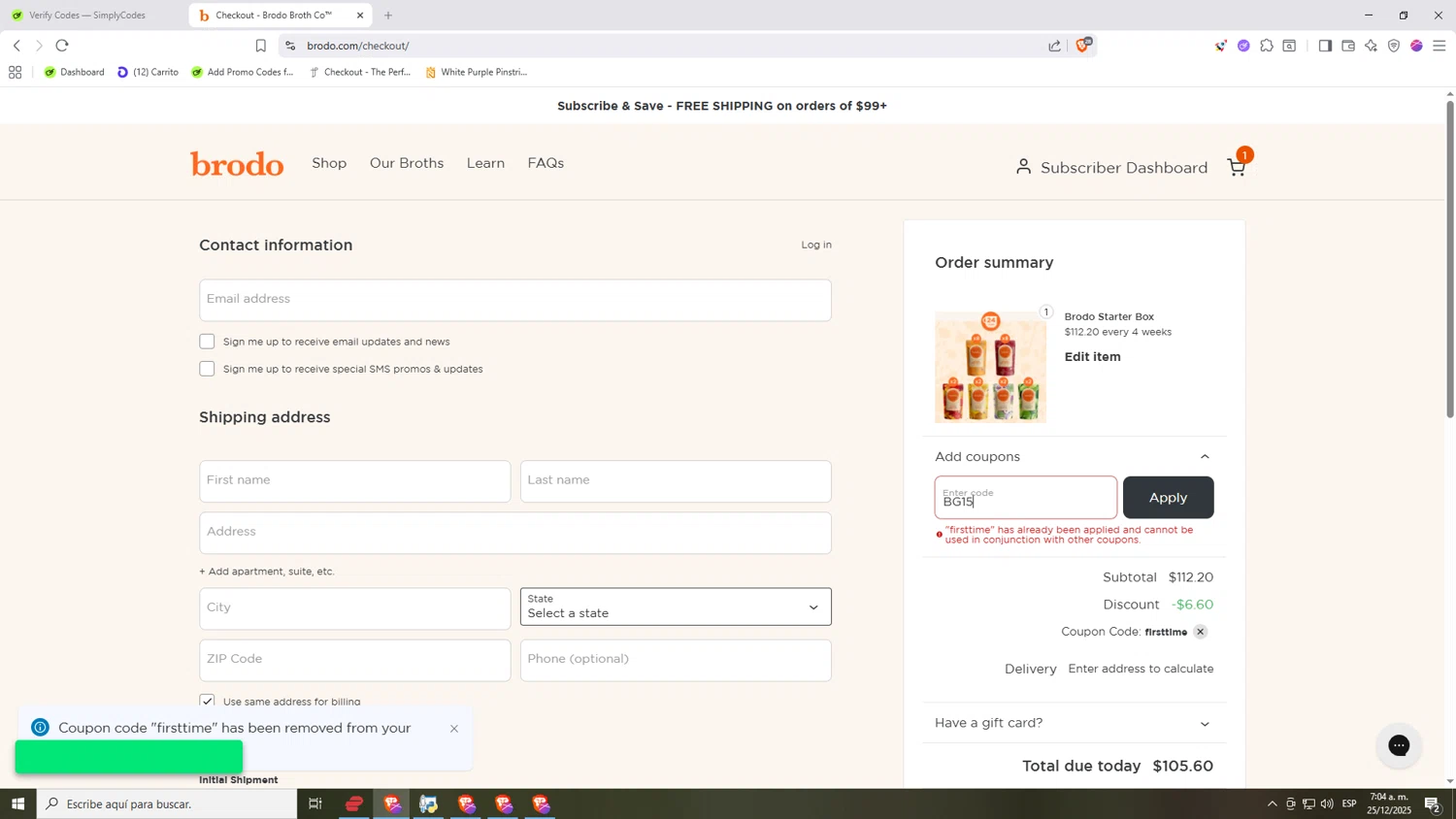Click the site info icon in address bar
The height and width of the screenshot is (819, 1456).
pyautogui.click(x=290, y=46)
